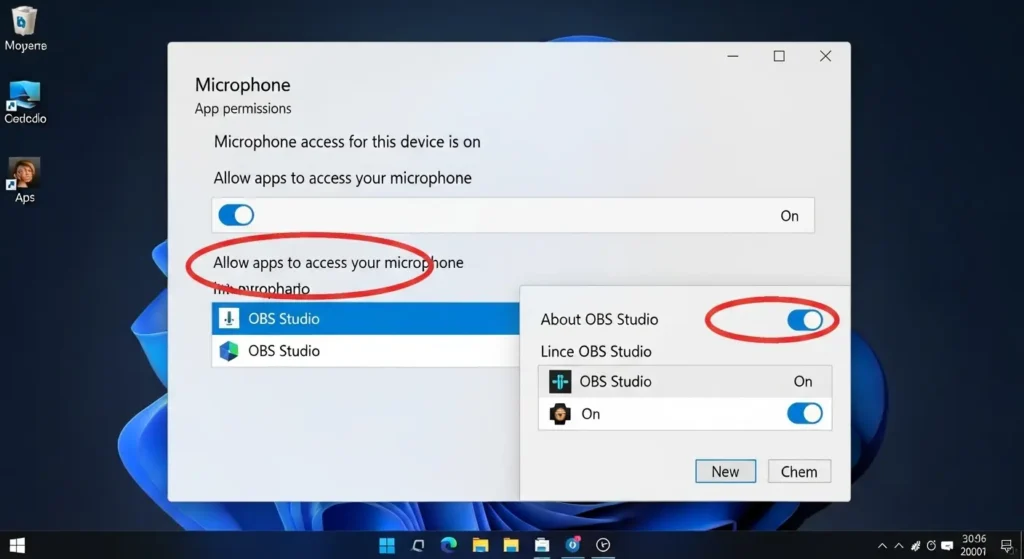Click the tray round timer icon

click(x=931, y=546)
